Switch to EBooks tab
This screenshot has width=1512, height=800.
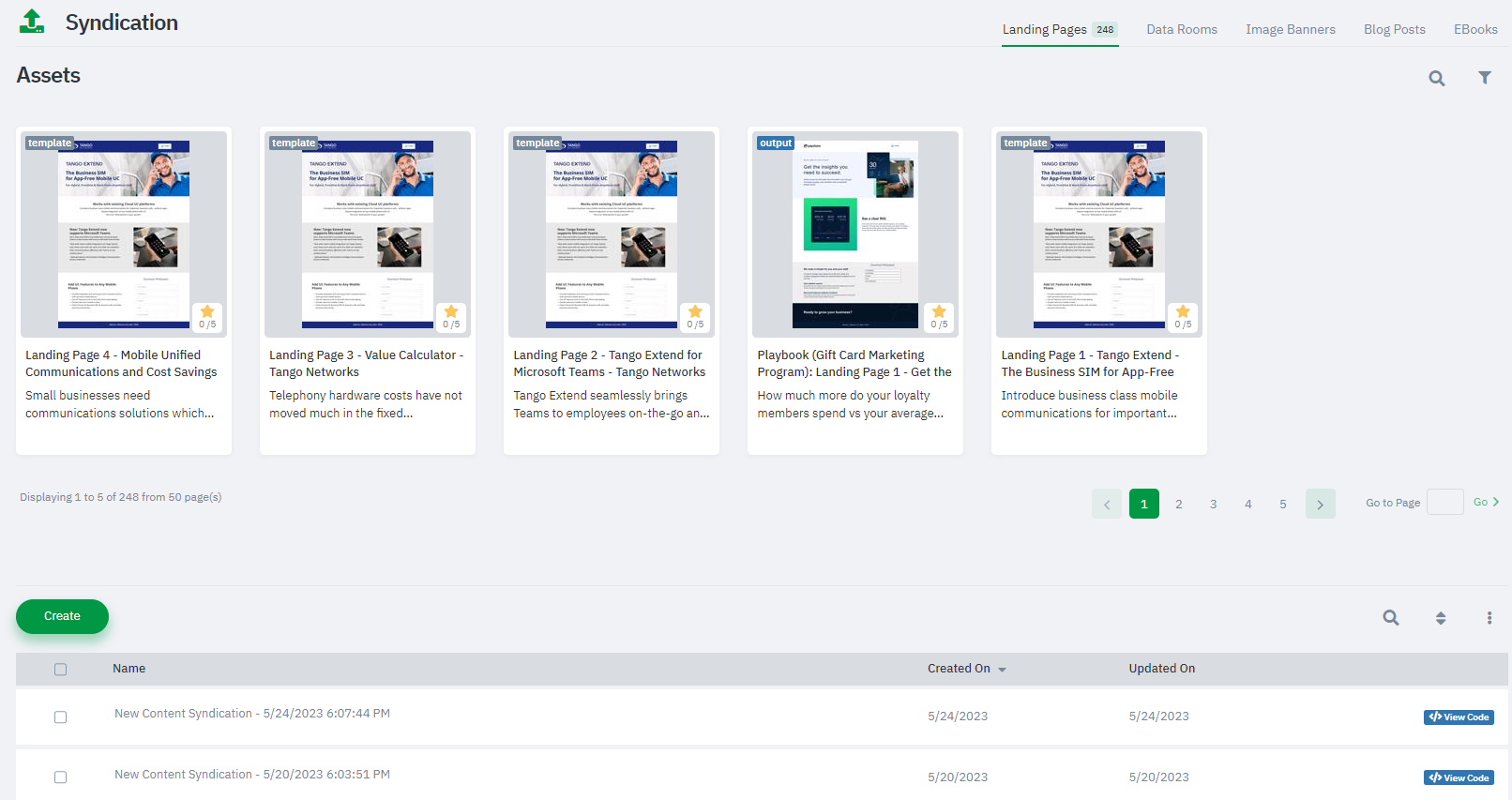click(1475, 30)
